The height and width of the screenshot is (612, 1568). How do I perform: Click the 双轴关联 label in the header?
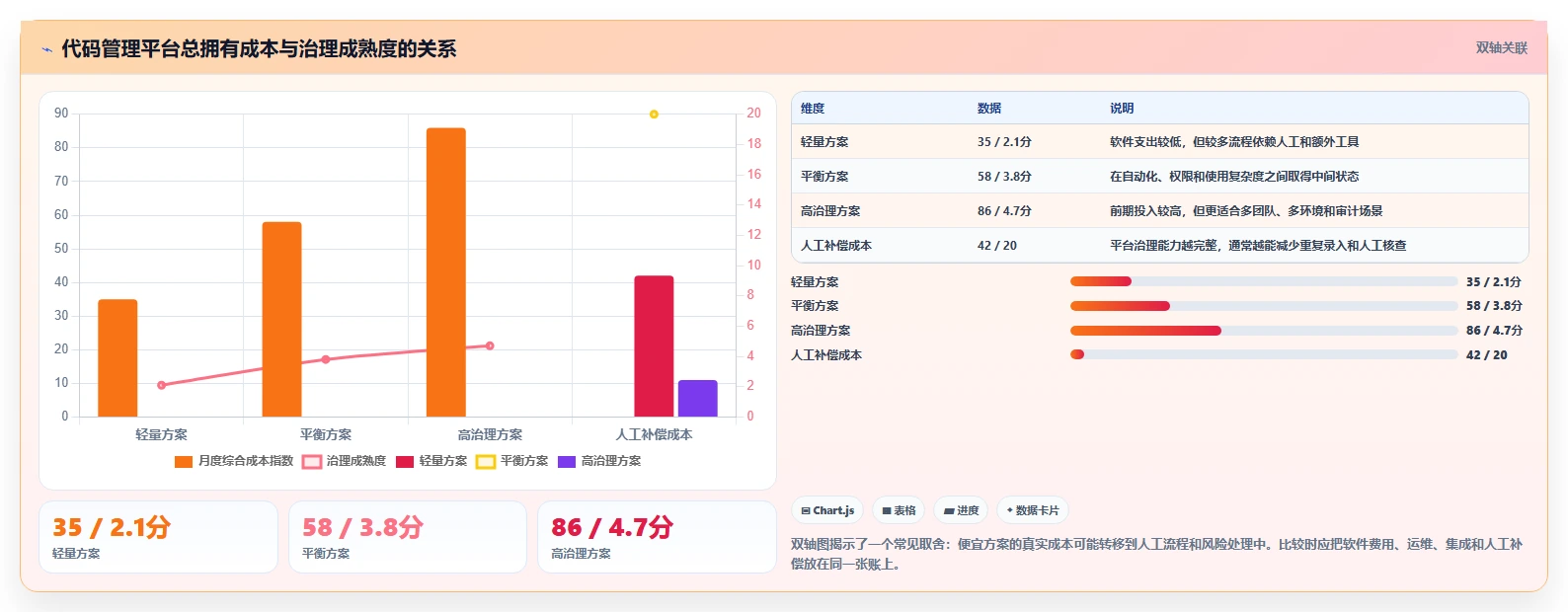[x=1501, y=47]
